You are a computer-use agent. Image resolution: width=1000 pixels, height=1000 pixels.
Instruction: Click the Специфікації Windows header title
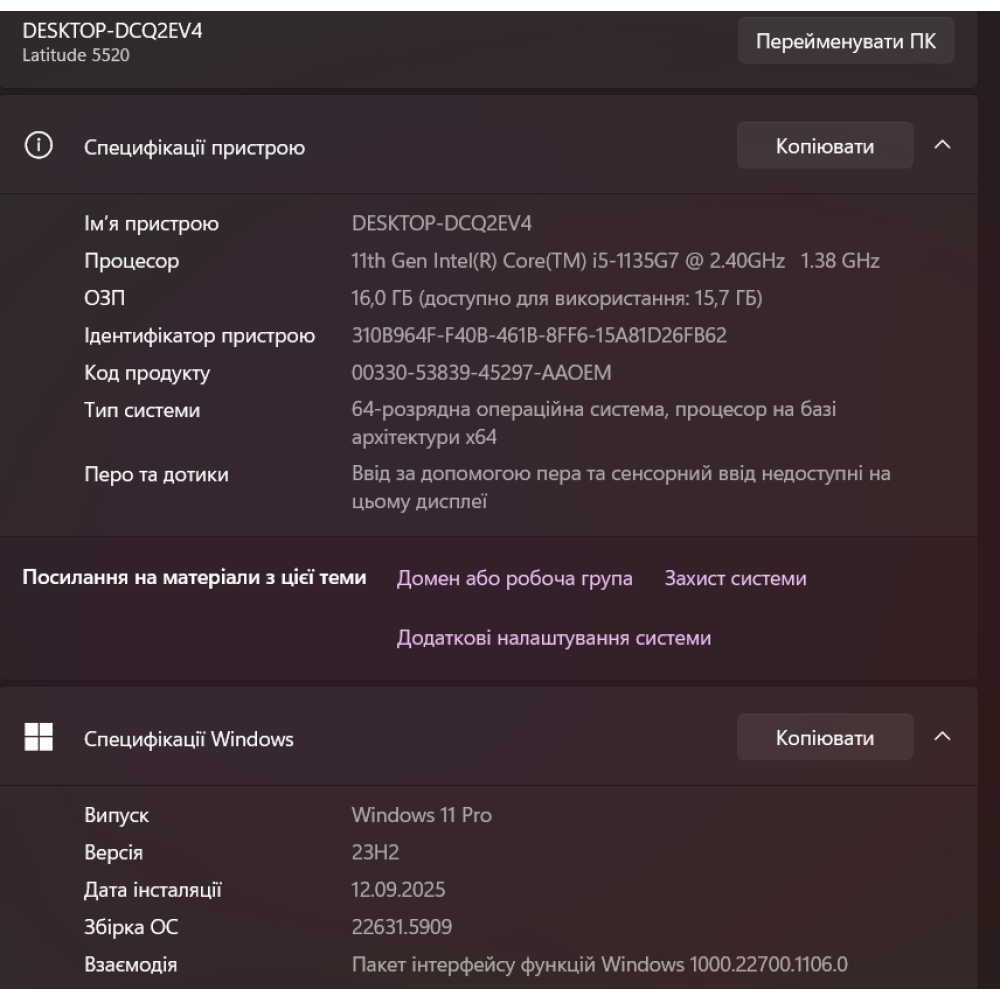point(188,739)
